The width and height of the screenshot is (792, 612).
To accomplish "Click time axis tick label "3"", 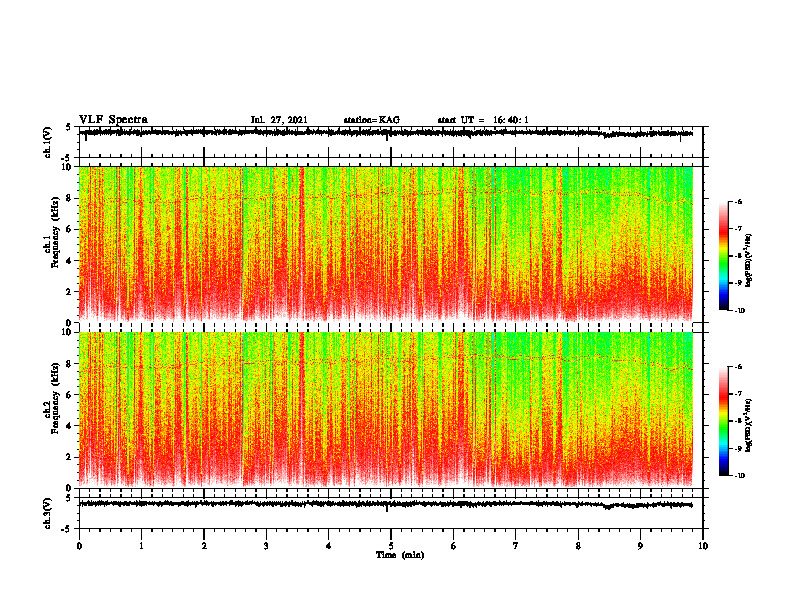I will [x=266, y=546].
